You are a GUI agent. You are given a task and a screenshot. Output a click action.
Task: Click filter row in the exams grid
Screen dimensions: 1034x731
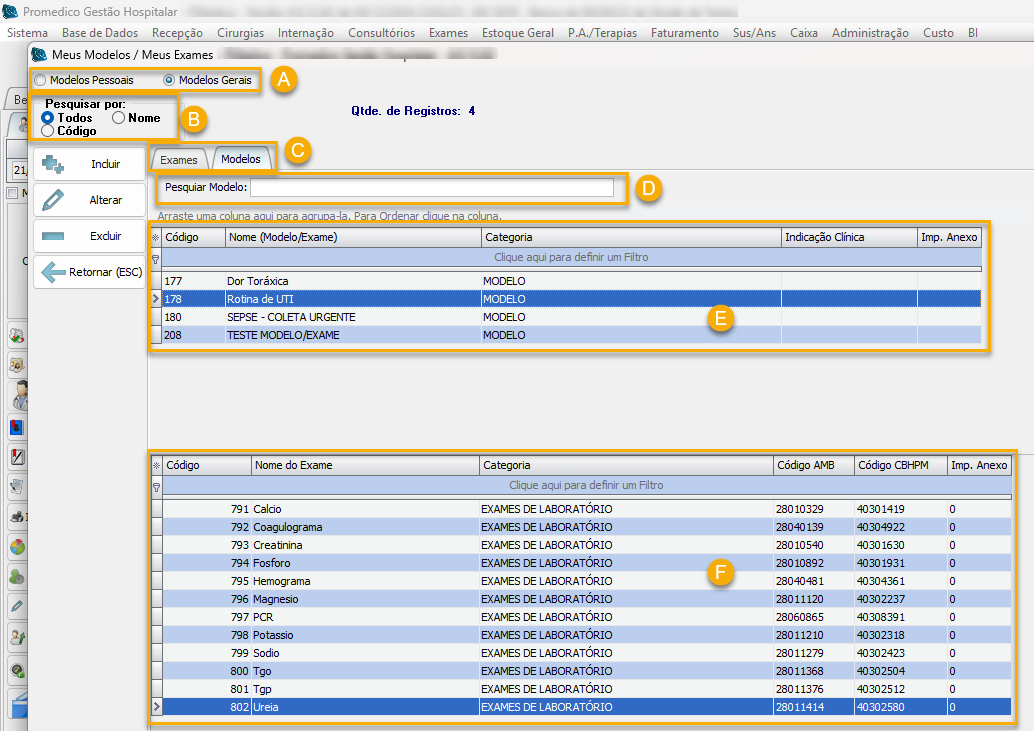click(x=586, y=485)
